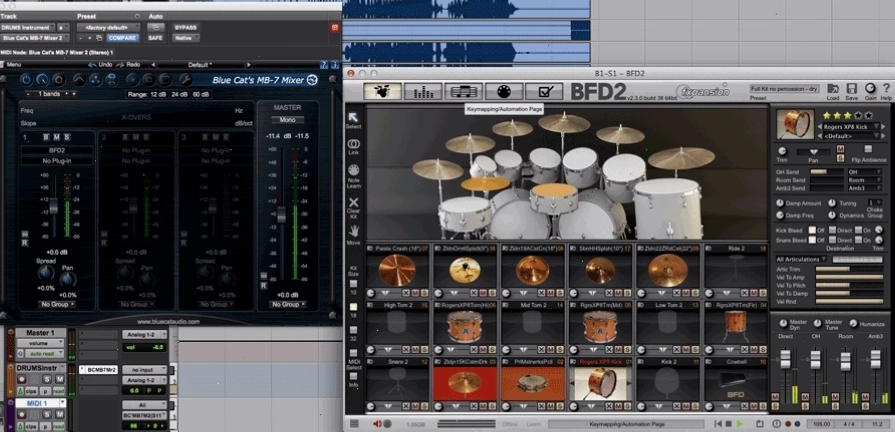Click the BFD2 bottom-left menu lines icon

354,424
